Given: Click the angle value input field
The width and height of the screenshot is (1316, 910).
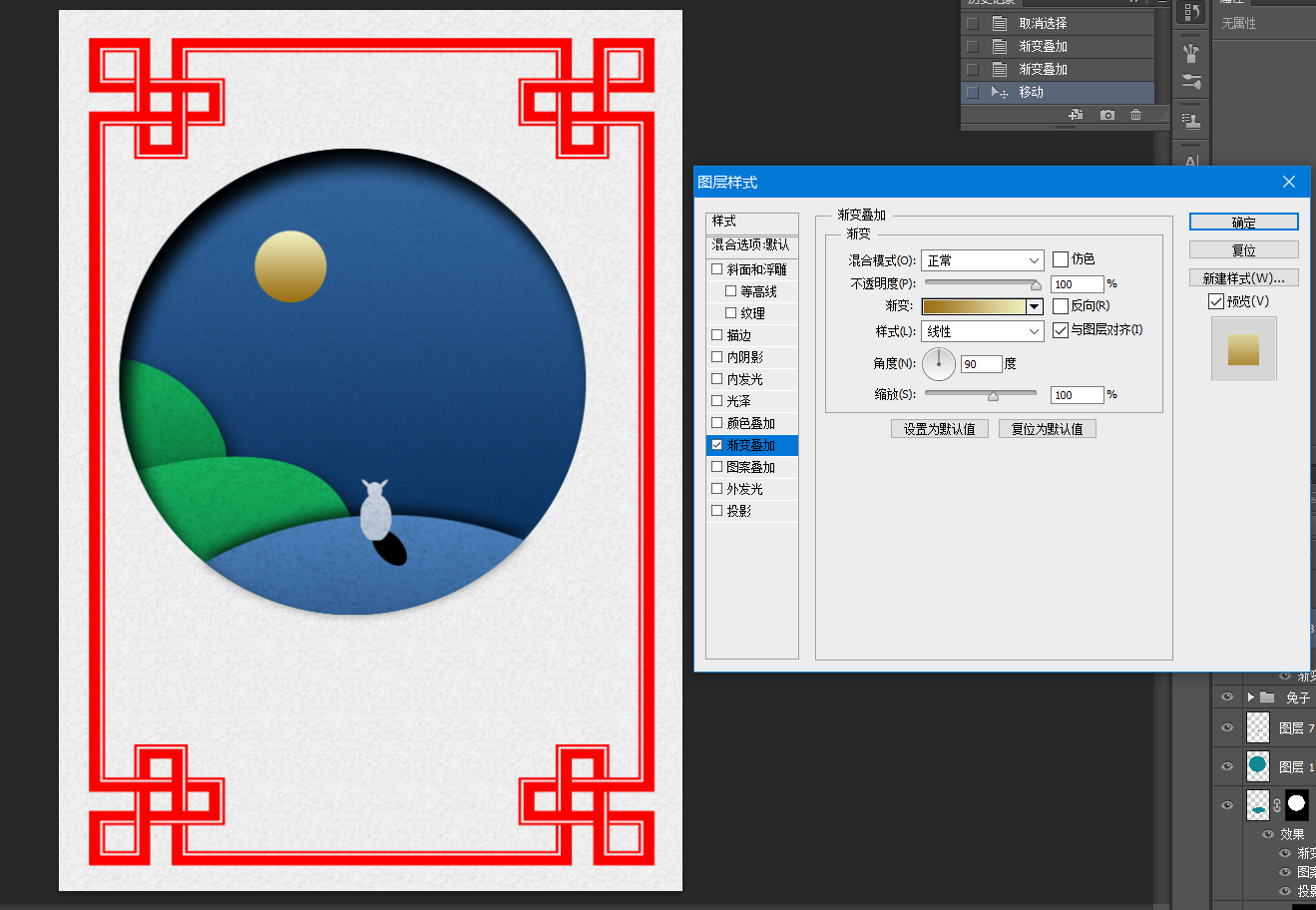Looking at the screenshot, I should [982, 364].
